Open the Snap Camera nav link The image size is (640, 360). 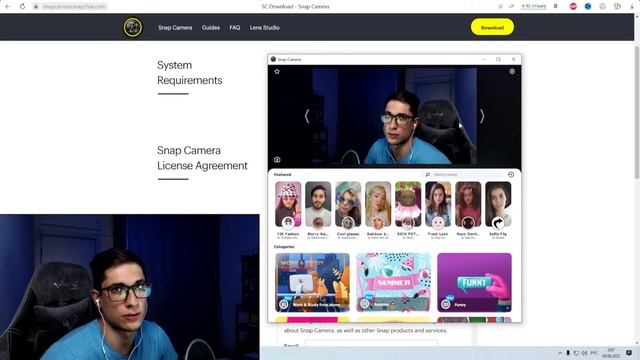(175, 28)
